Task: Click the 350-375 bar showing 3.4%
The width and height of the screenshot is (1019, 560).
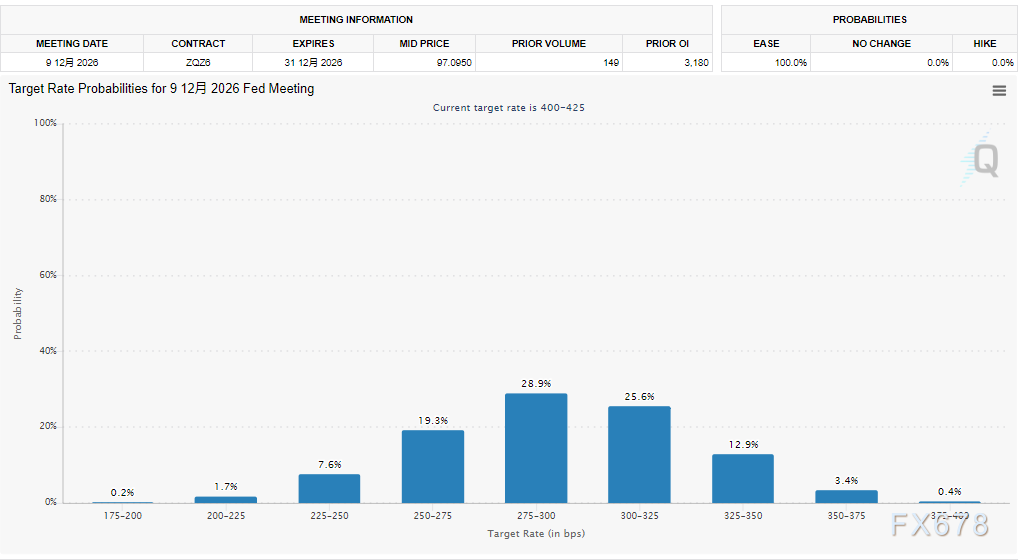Action: coord(846,496)
